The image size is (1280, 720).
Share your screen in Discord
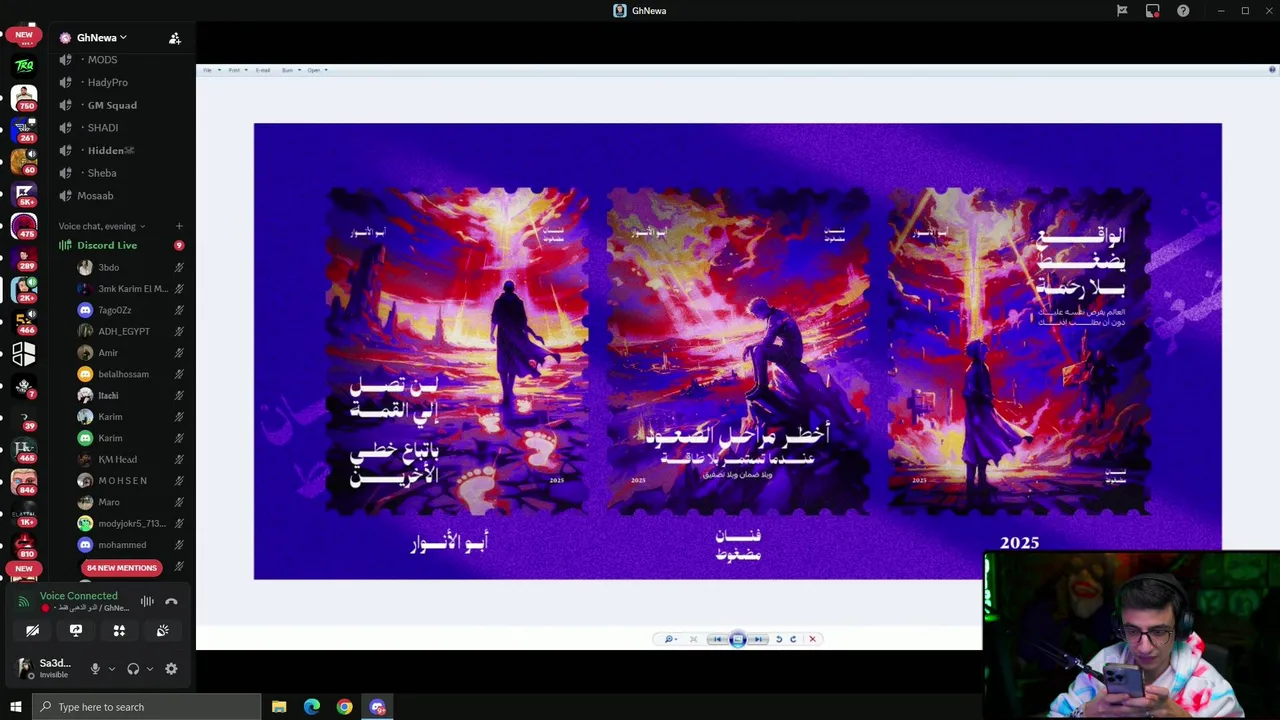pos(76,631)
